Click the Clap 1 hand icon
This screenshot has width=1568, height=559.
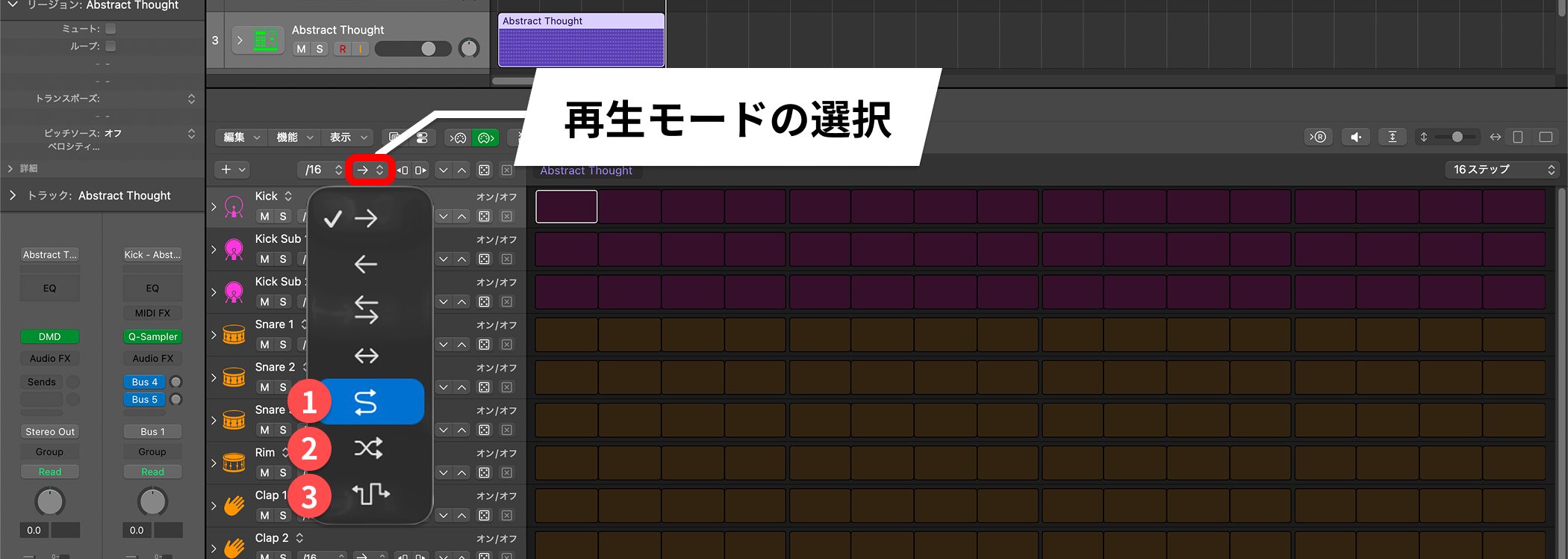click(234, 506)
